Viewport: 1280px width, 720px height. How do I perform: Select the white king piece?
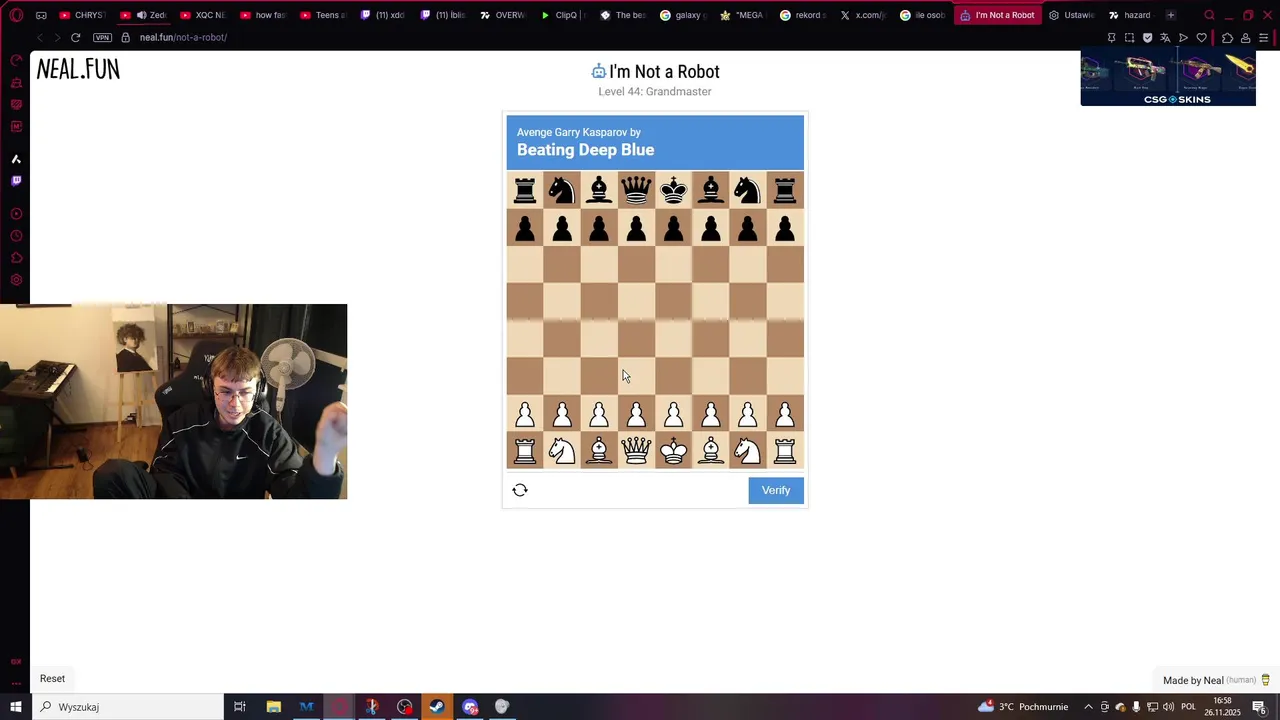coord(674,452)
